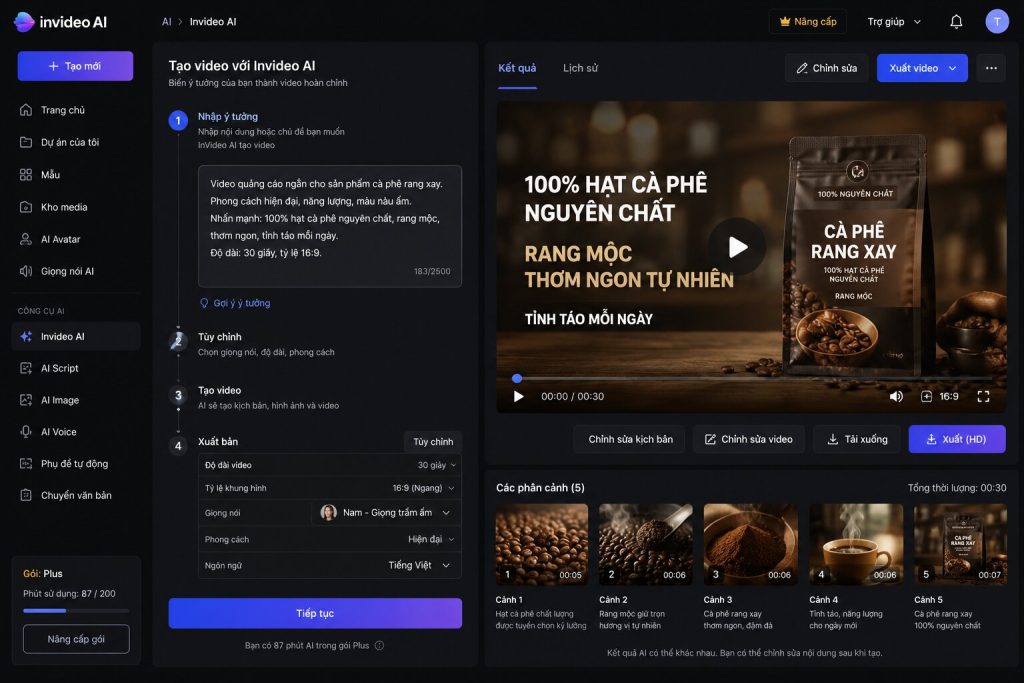Click the Nâng cấp gói button
This screenshot has height=683, width=1024.
76,639
